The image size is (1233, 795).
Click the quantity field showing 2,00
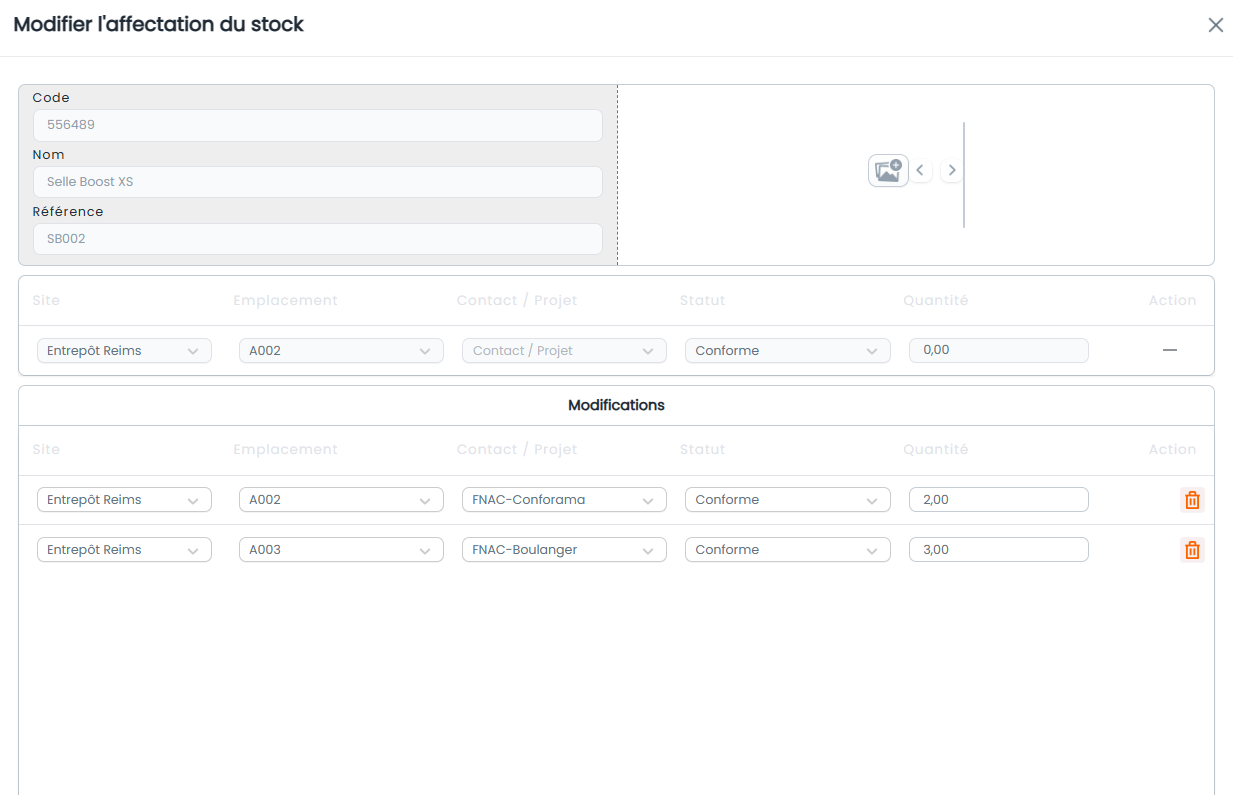[x=998, y=500]
